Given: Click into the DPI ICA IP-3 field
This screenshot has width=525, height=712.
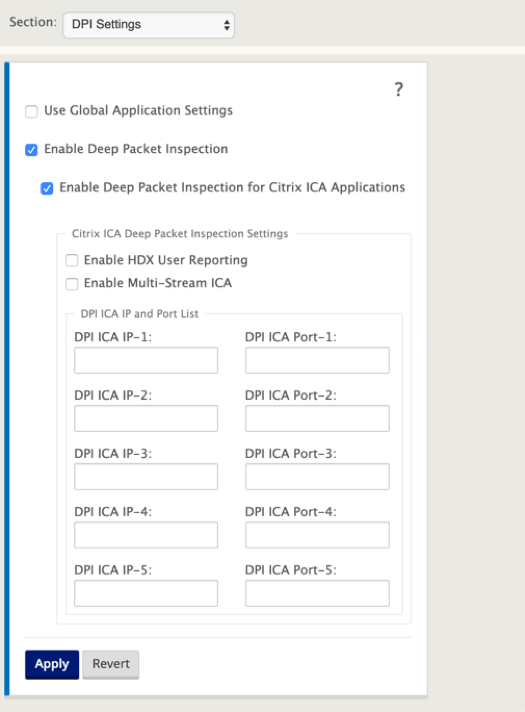Looking at the screenshot, I should [x=146, y=476].
